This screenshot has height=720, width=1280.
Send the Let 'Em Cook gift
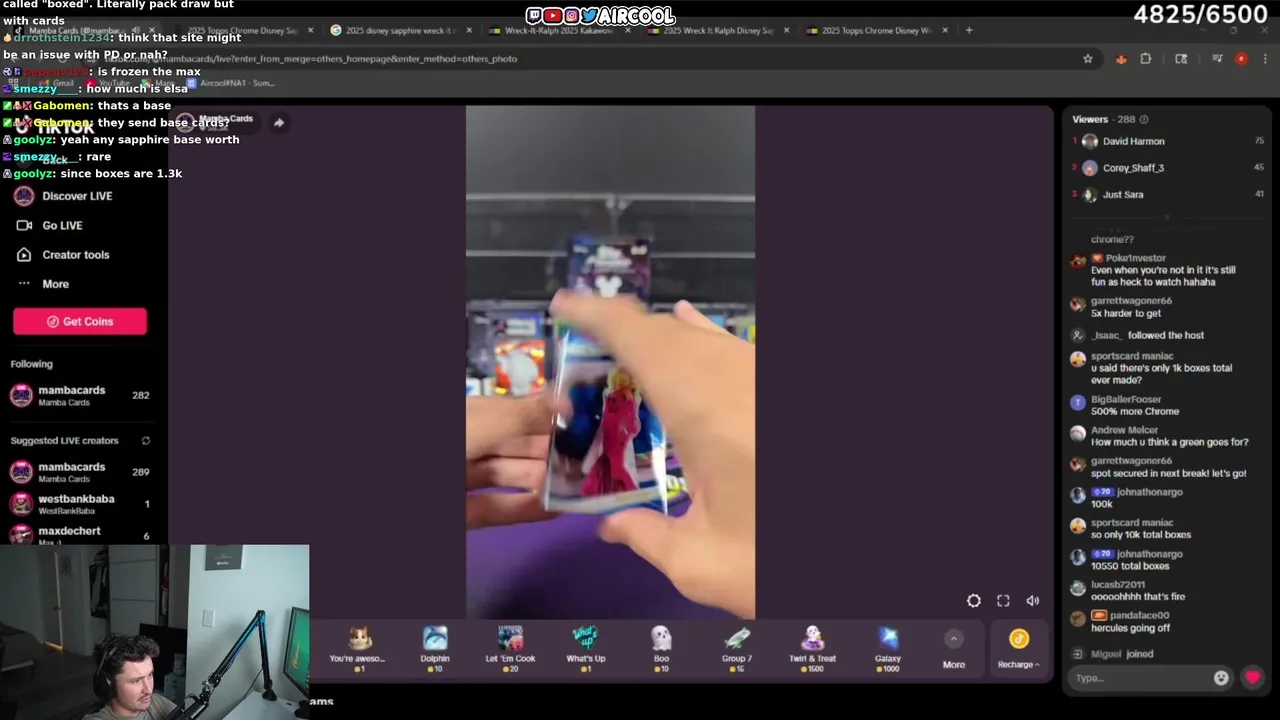tap(510, 647)
